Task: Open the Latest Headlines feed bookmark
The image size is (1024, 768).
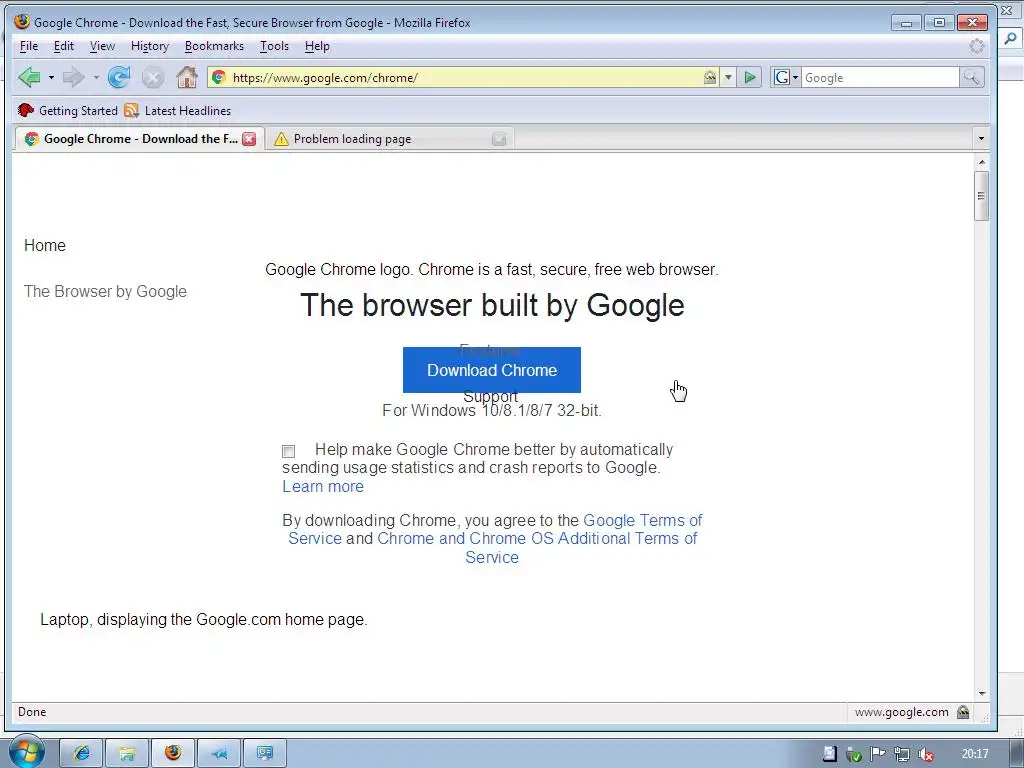Action: (x=178, y=110)
